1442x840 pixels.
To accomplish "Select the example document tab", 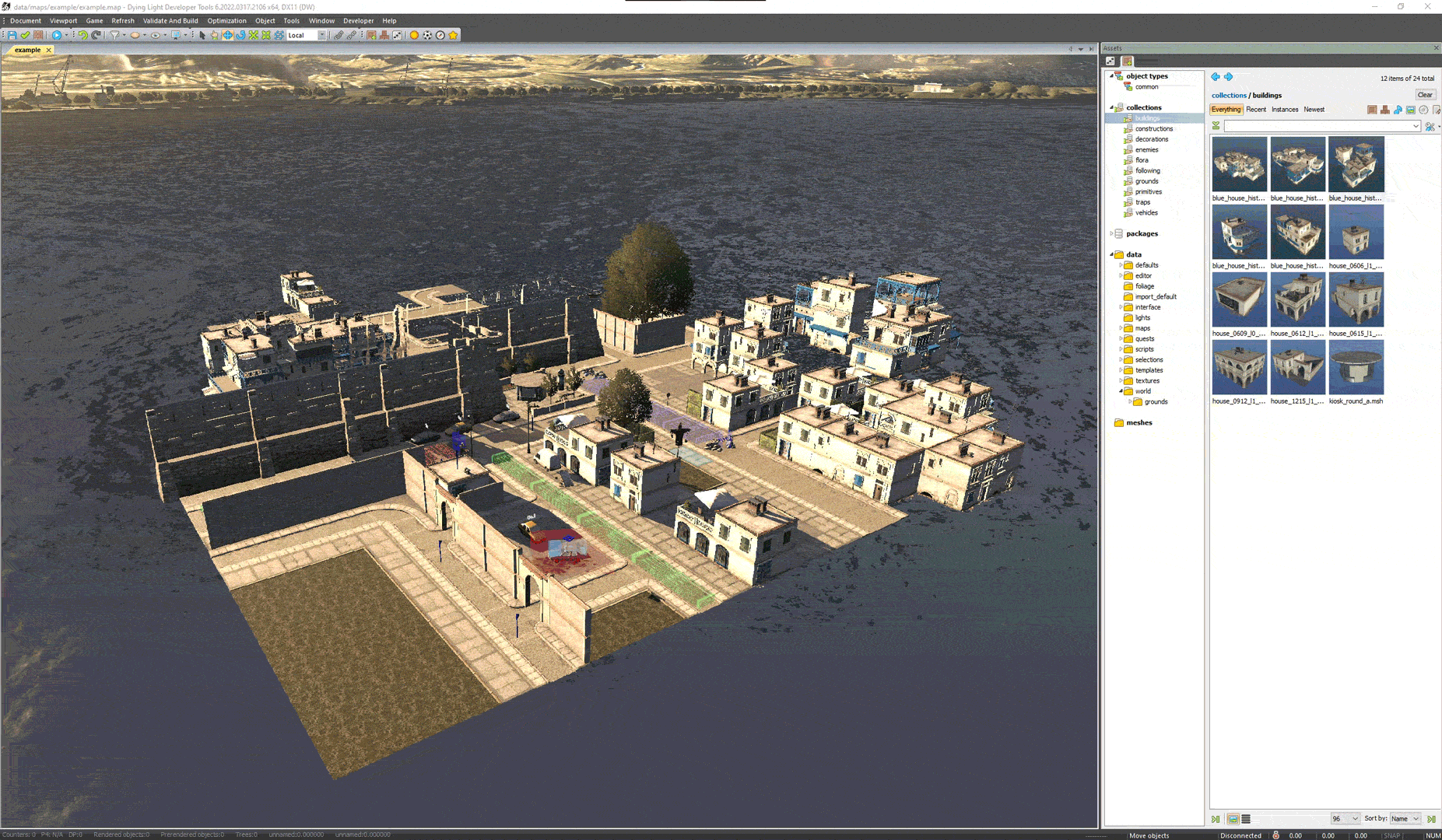I will [27, 50].
